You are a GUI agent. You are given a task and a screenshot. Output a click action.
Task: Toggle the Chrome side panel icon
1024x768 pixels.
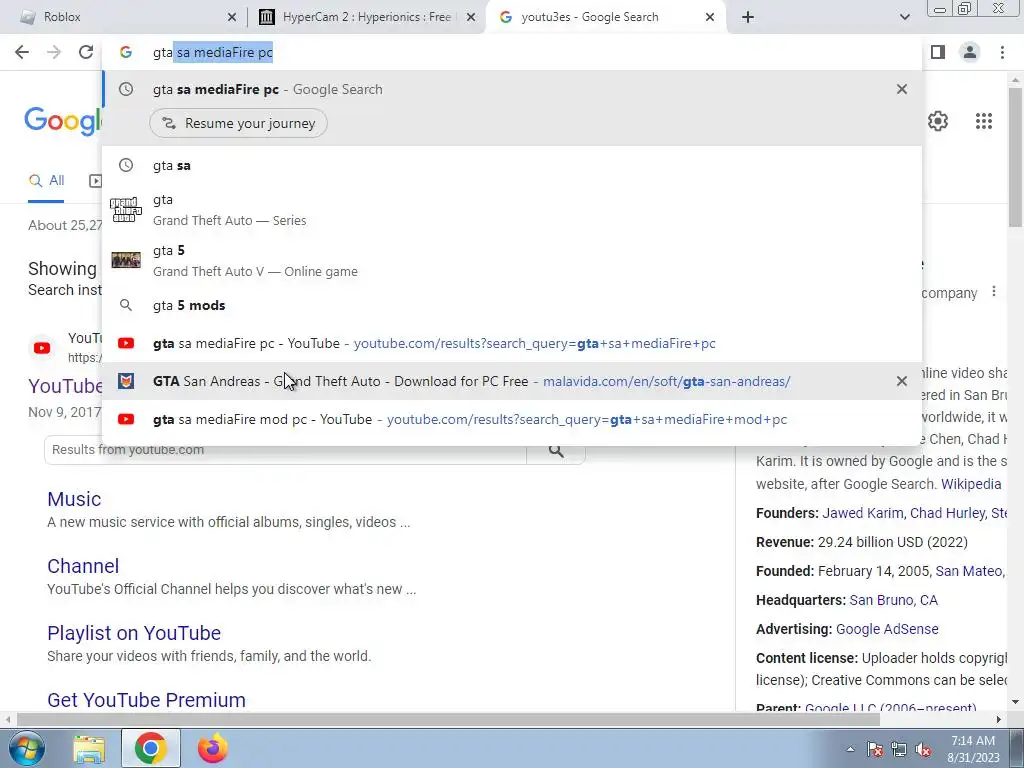(x=938, y=52)
